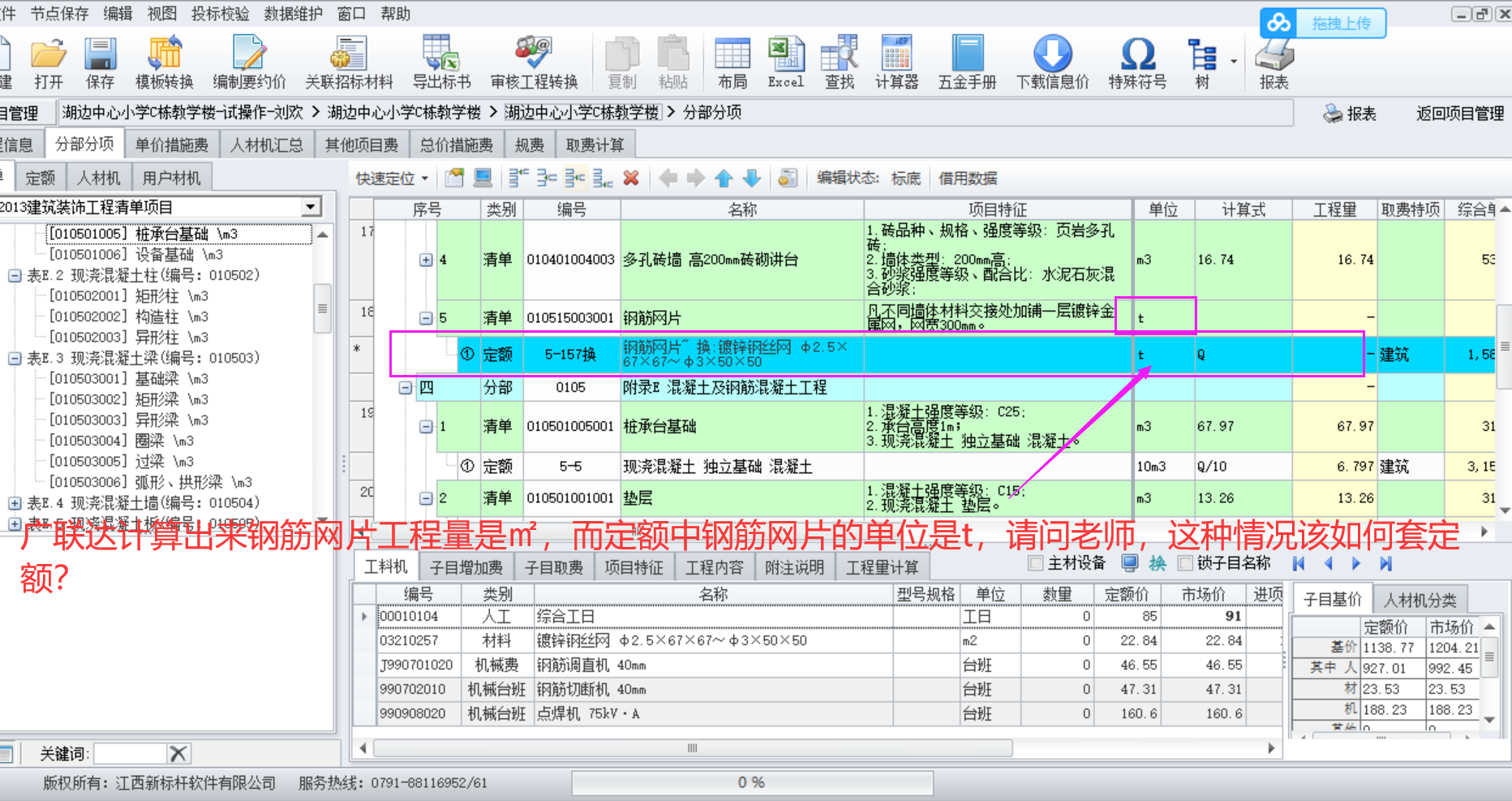Click the 标底 edit status button
The height and width of the screenshot is (801, 1512).
[905, 178]
